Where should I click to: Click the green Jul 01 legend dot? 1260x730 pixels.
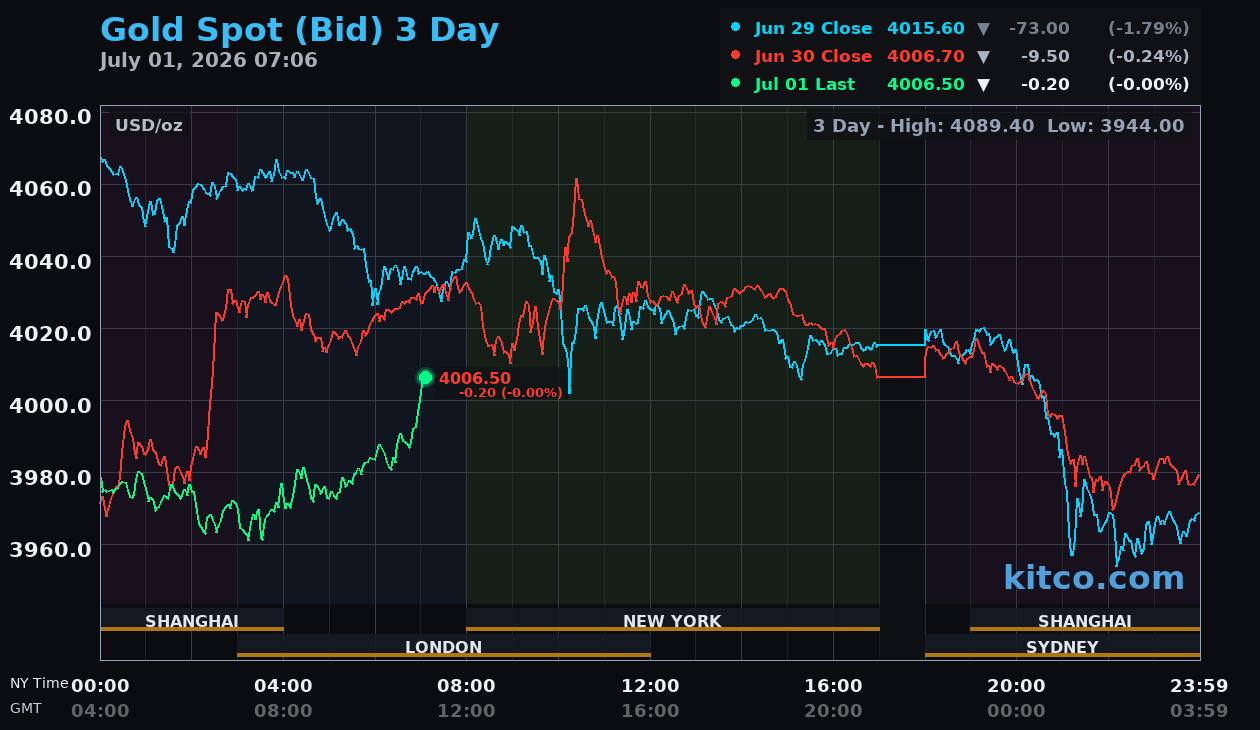(736, 84)
